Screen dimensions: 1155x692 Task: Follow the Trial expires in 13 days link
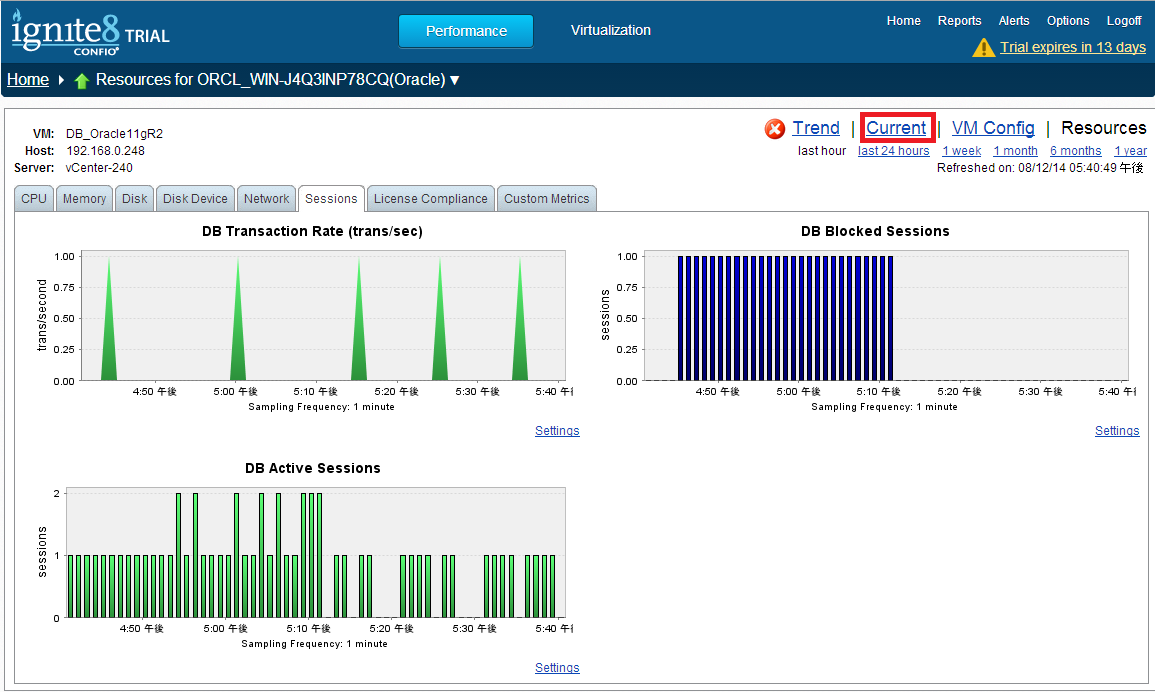coord(1072,47)
